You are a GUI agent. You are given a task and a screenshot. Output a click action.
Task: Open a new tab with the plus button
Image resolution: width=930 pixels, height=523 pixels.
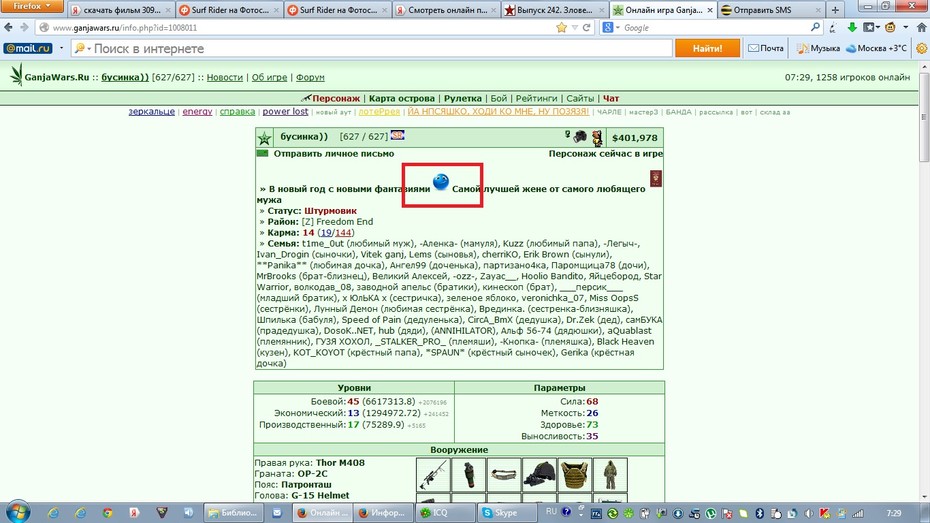(x=835, y=10)
